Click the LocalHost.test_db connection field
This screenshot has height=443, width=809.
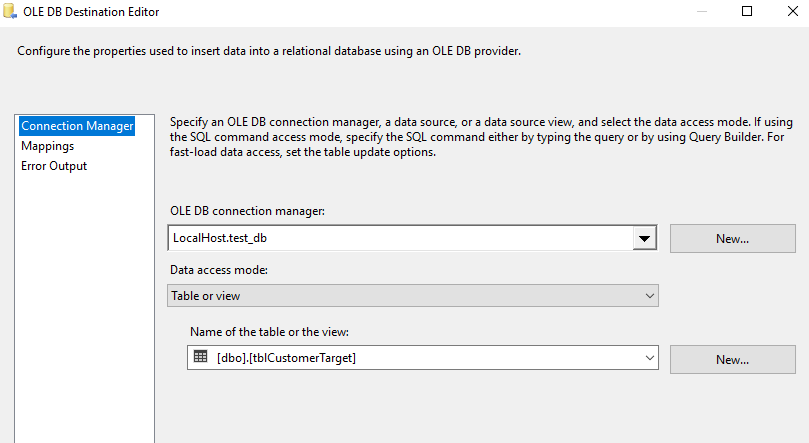point(400,238)
